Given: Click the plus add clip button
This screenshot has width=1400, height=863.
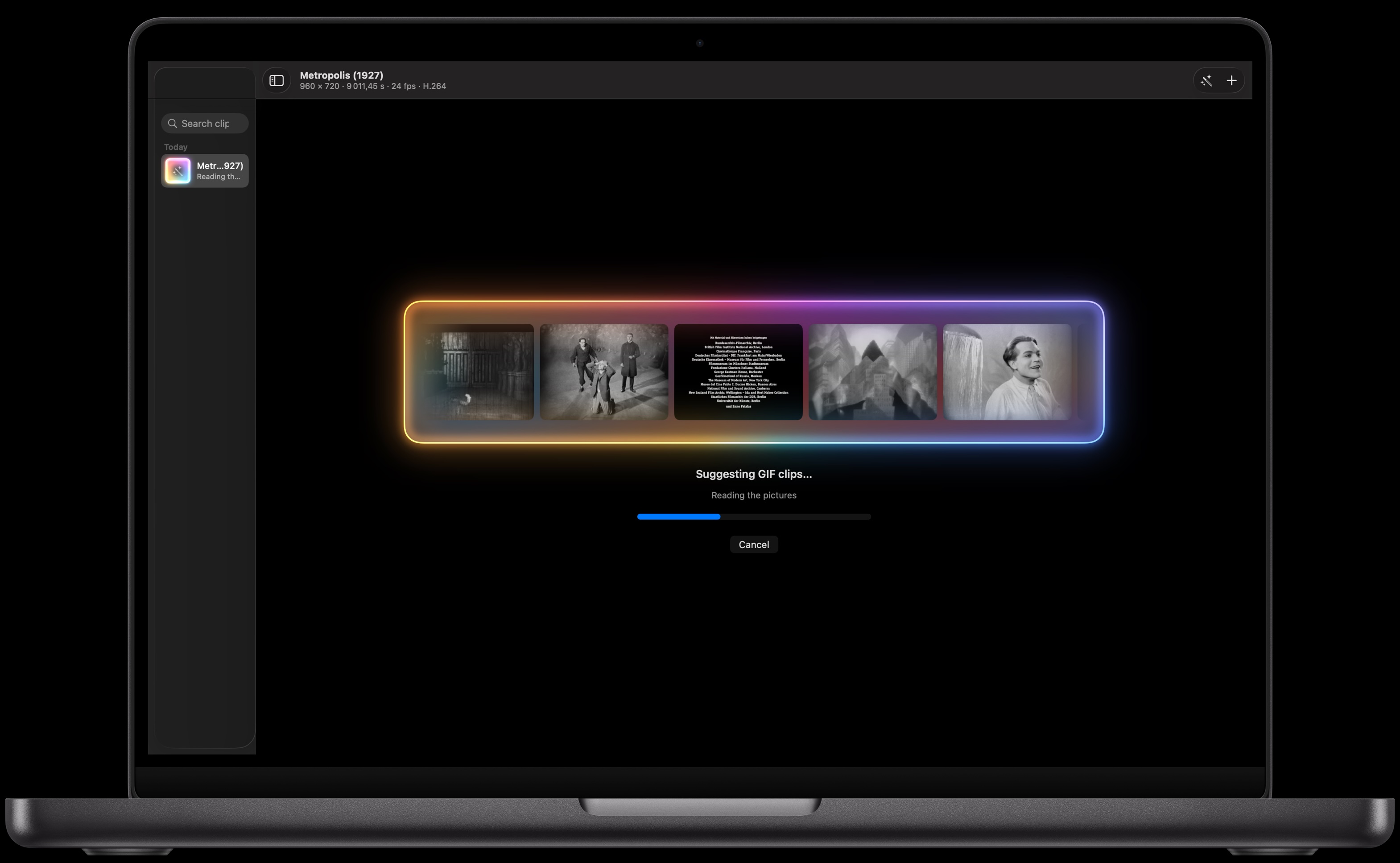Looking at the screenshot, I should click(x=1232, y=80).
